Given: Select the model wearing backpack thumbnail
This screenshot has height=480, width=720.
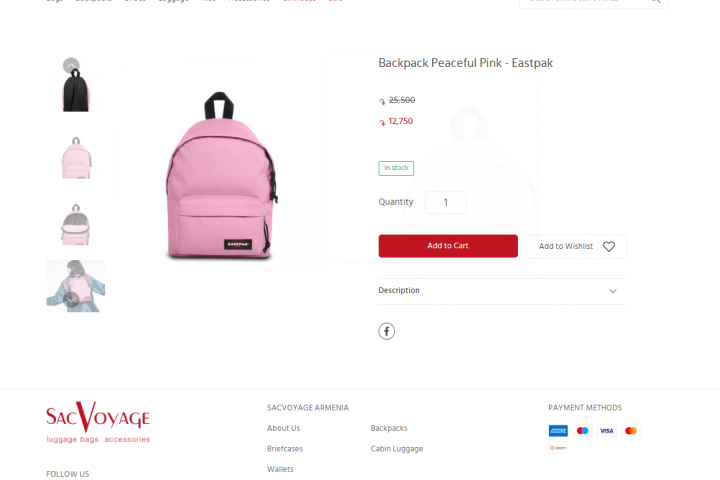Looking at the screenshot, I should (x=76, y=286).
